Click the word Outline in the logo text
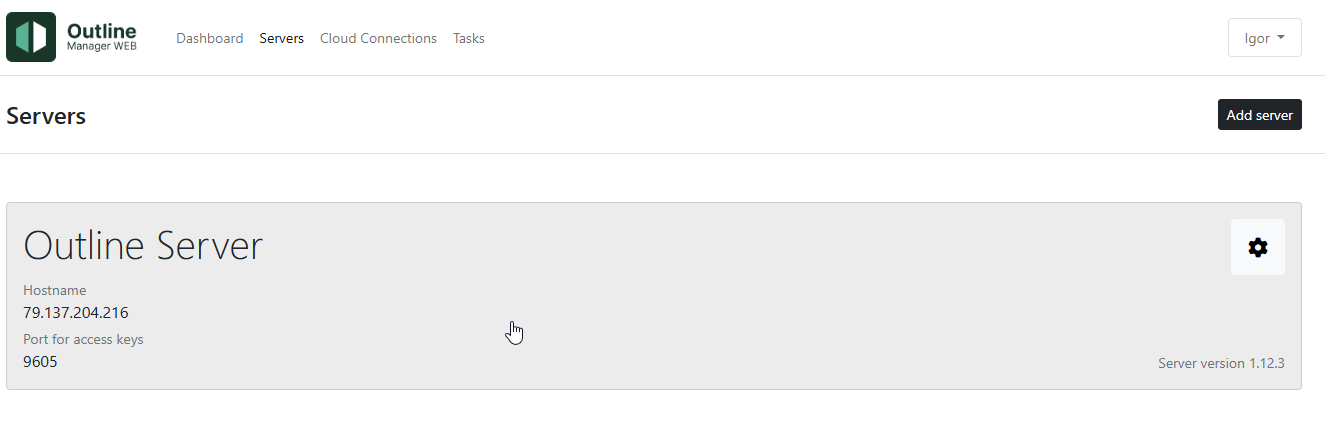The width and height of the screenshot is (1325, 432). pos(101,31)
